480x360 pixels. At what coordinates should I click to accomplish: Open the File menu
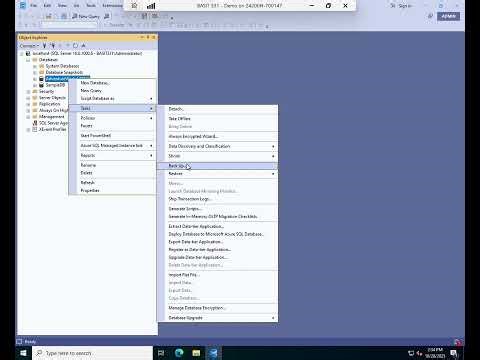(x=34, y=6)
